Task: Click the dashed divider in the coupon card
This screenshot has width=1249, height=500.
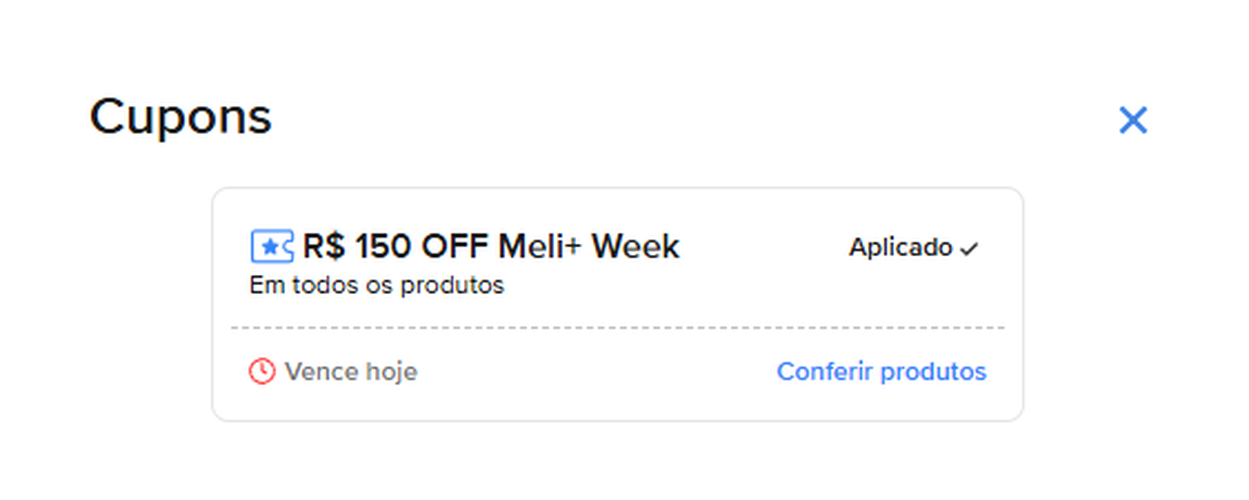Action: pyautogui.click(x=617, y=328)
